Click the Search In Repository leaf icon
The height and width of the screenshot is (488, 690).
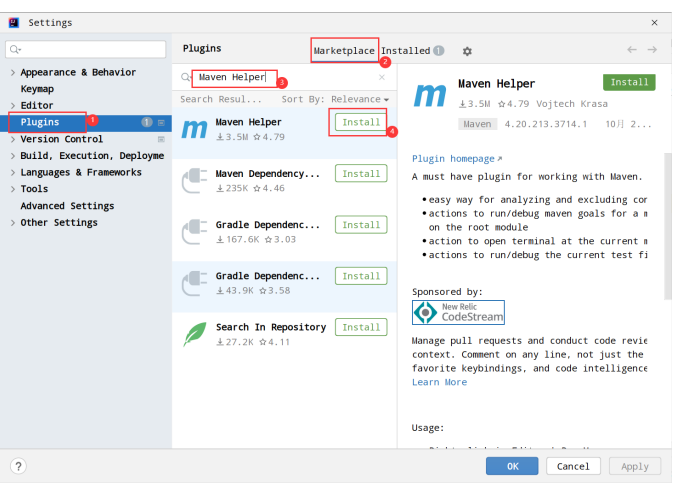[x=195, y=334]
